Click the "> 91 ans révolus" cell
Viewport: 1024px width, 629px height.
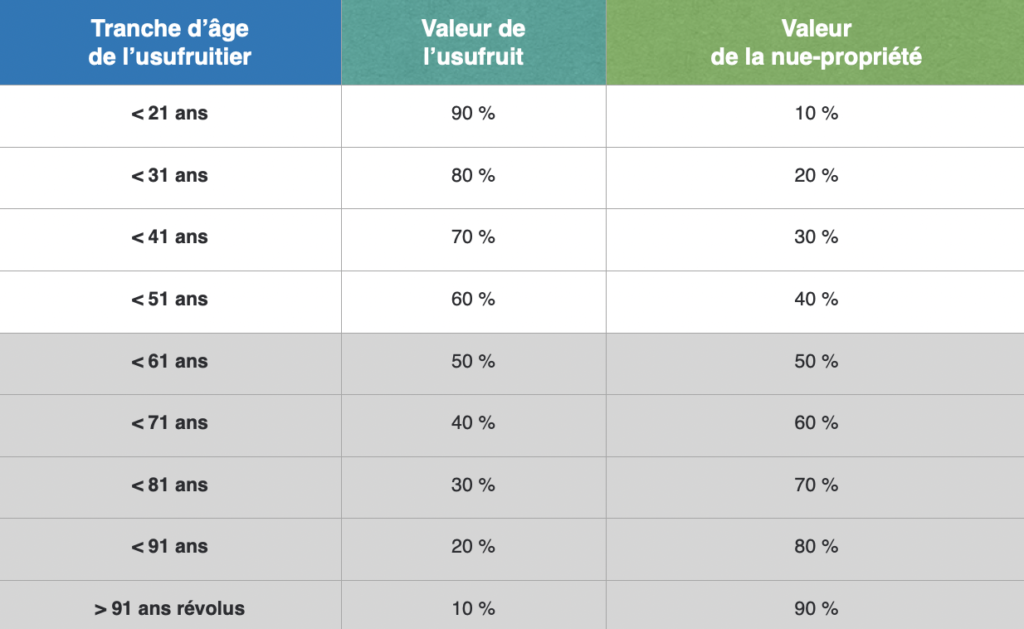point(170,608)
